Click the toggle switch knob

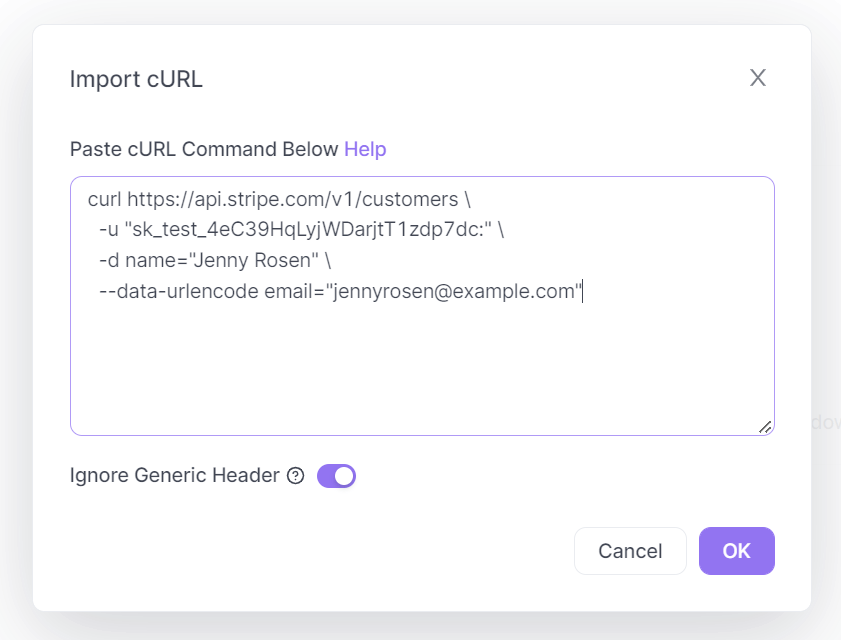click(344, 476)
